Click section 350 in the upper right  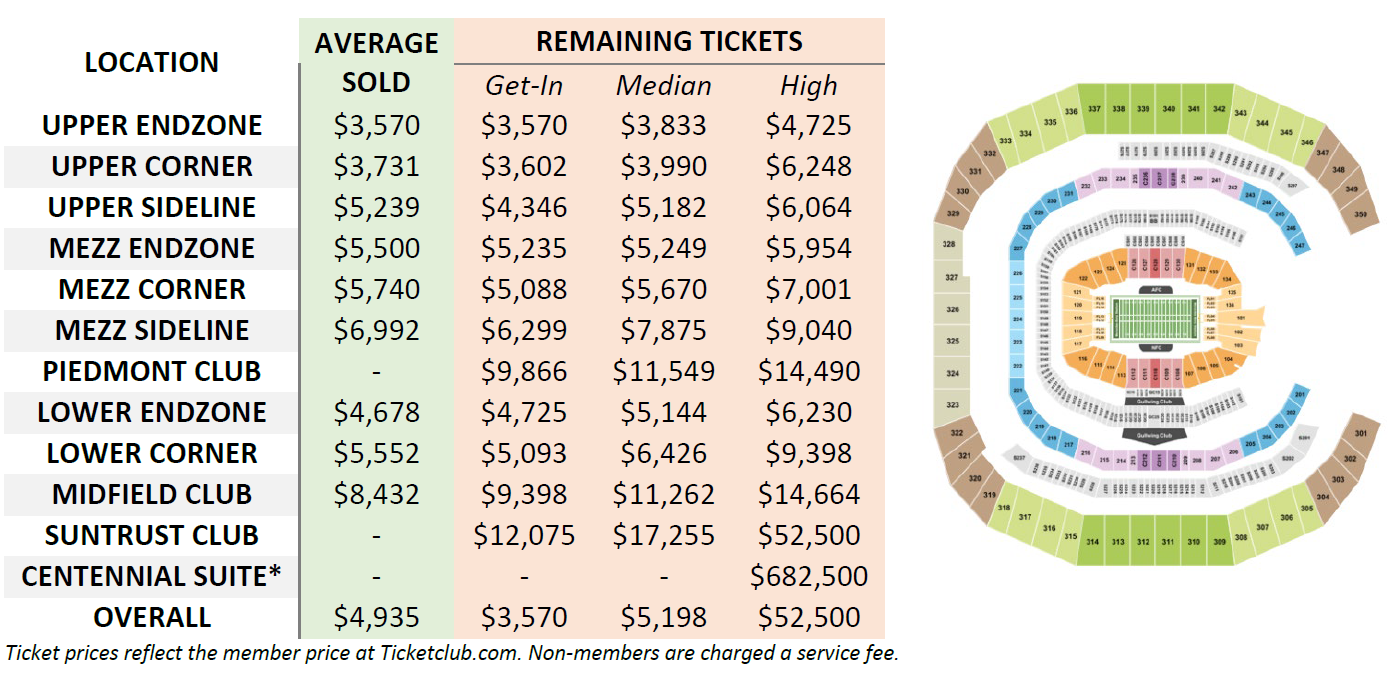(1359, 215)
